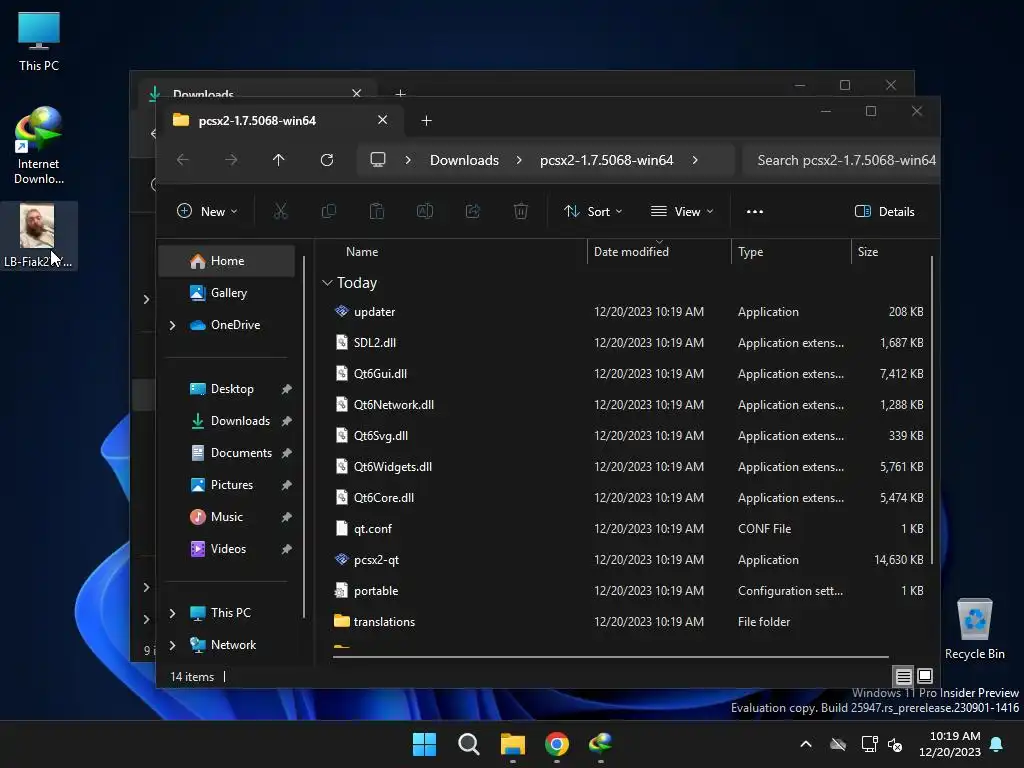Open Gallery in navigation pane
The height and width of the screenshot is (768, 1024).
(x=227, y=293)
